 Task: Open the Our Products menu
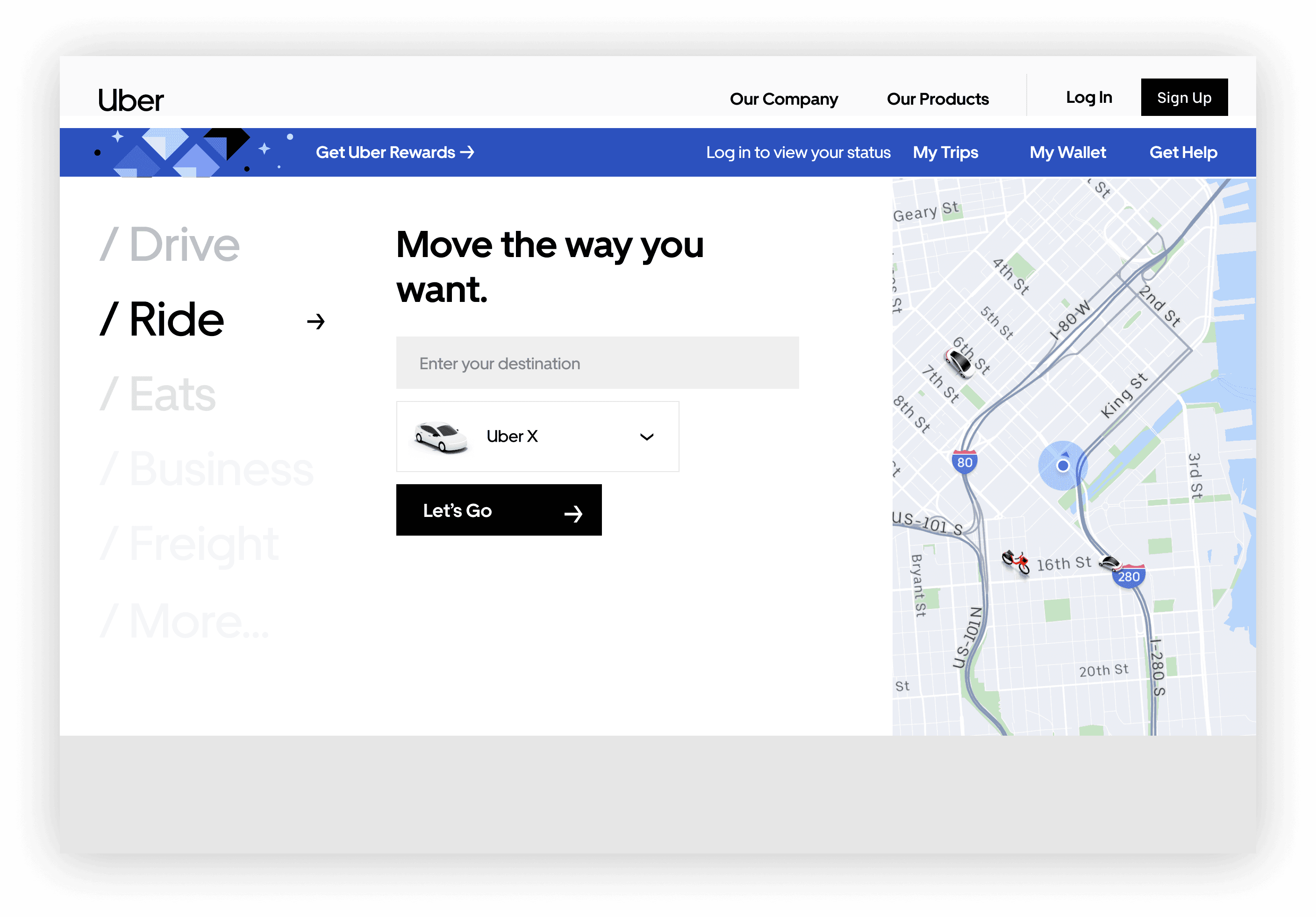(938, 99)
